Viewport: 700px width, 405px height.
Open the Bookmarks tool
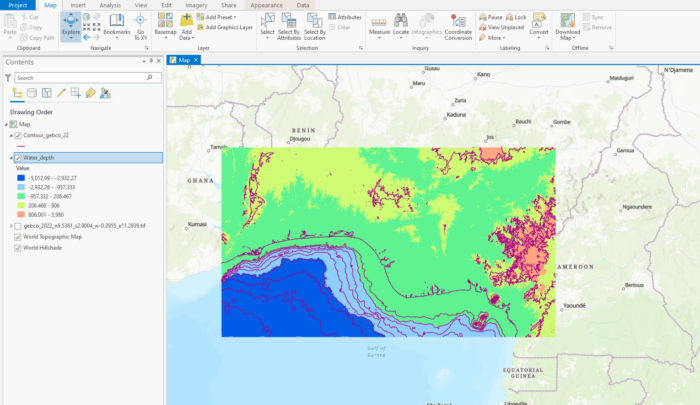(117, 25)
